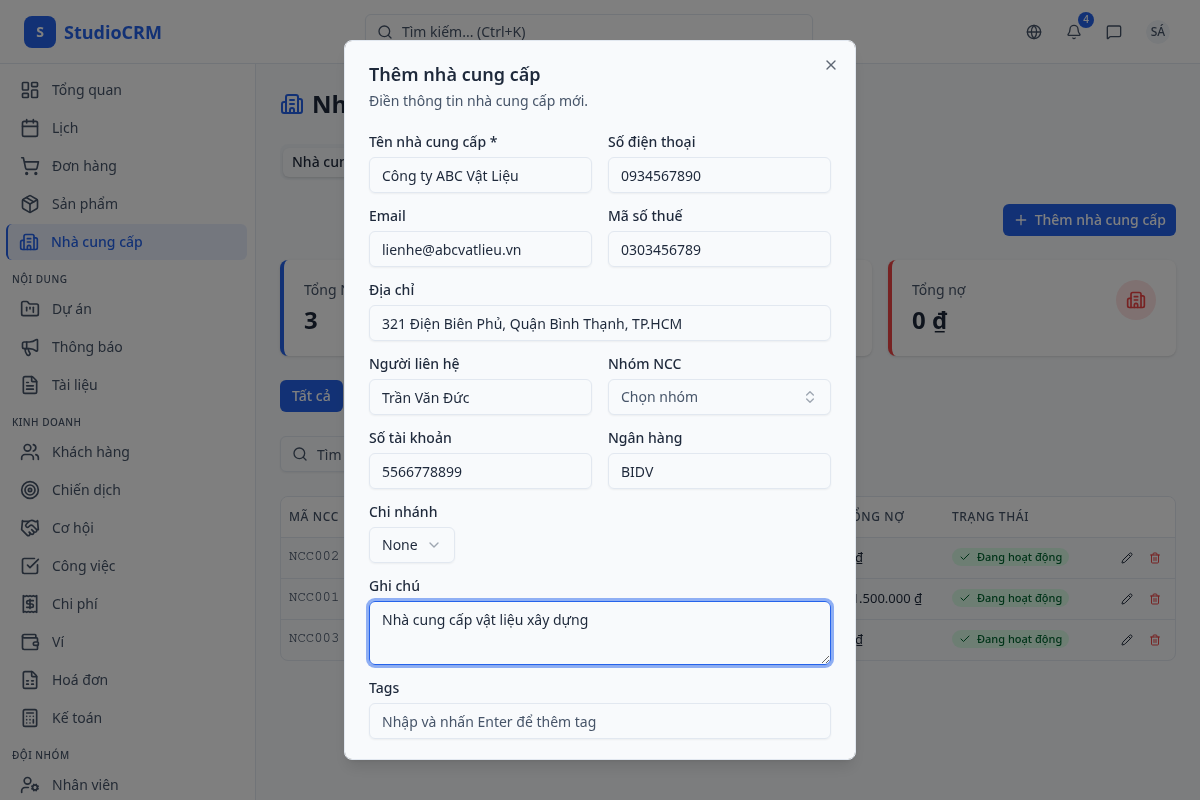Viewport: 1200px width, 800px height.
Task: Close the Thêm nhà cung cấp dialog
Action: (x=831, y=65)
